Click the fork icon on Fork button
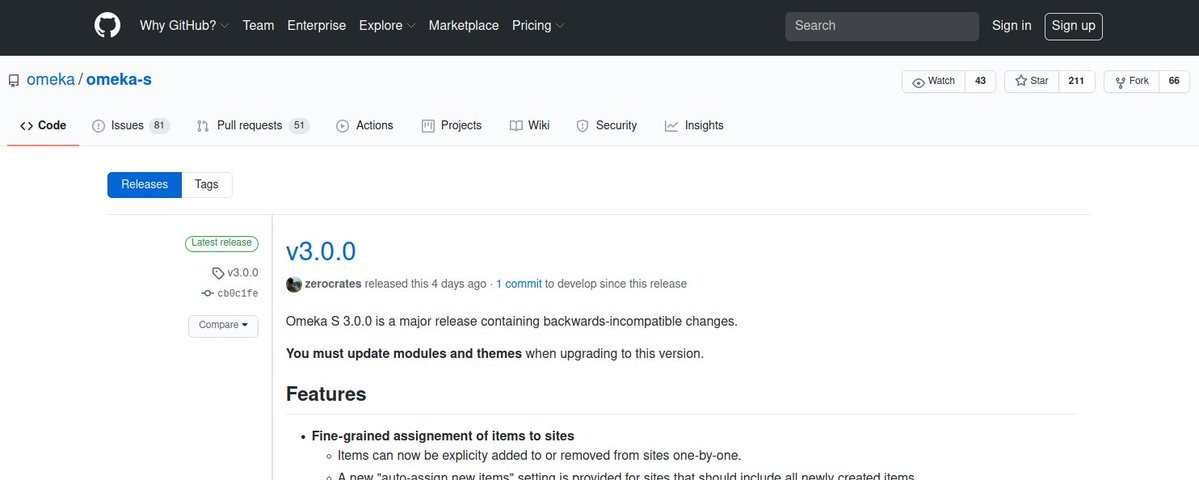 (1120, 82)
